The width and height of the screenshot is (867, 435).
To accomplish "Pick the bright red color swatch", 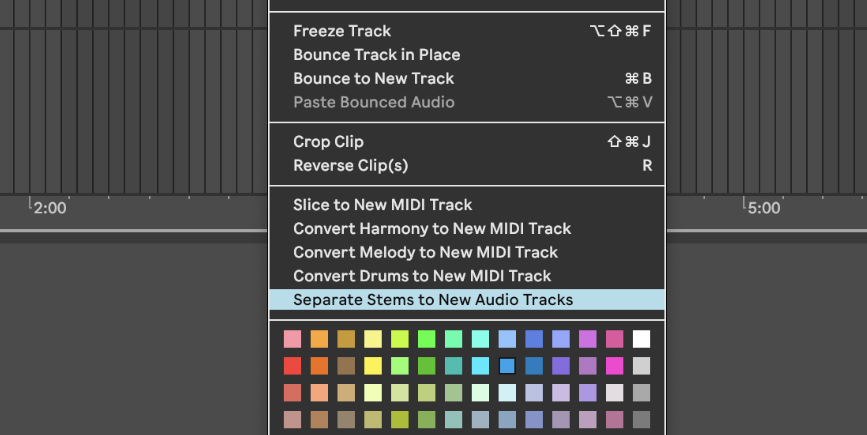I will (292, 366).
